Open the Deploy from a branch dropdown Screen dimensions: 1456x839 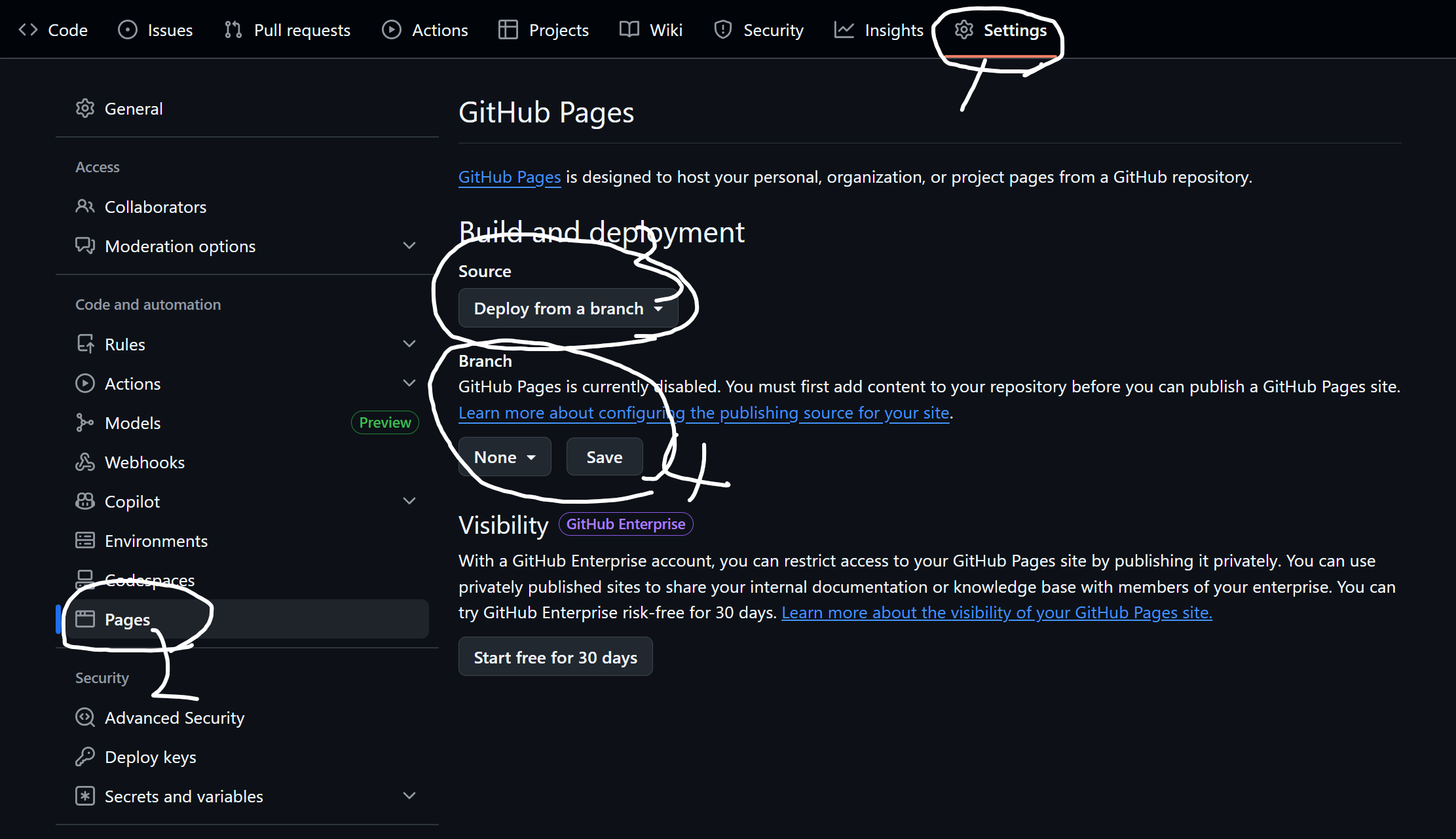coord(567,308)
